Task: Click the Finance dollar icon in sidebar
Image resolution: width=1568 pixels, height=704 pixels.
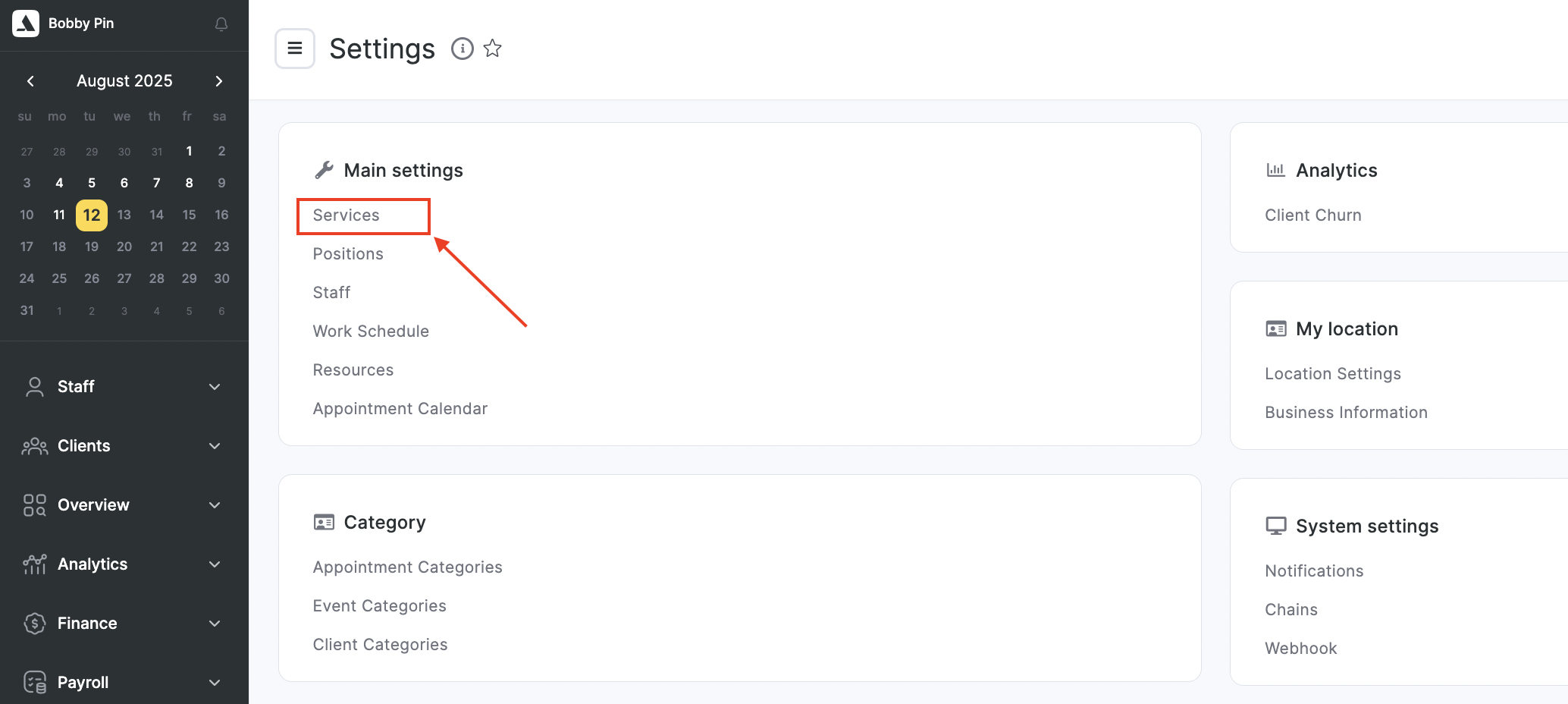Action: [35, 624]
